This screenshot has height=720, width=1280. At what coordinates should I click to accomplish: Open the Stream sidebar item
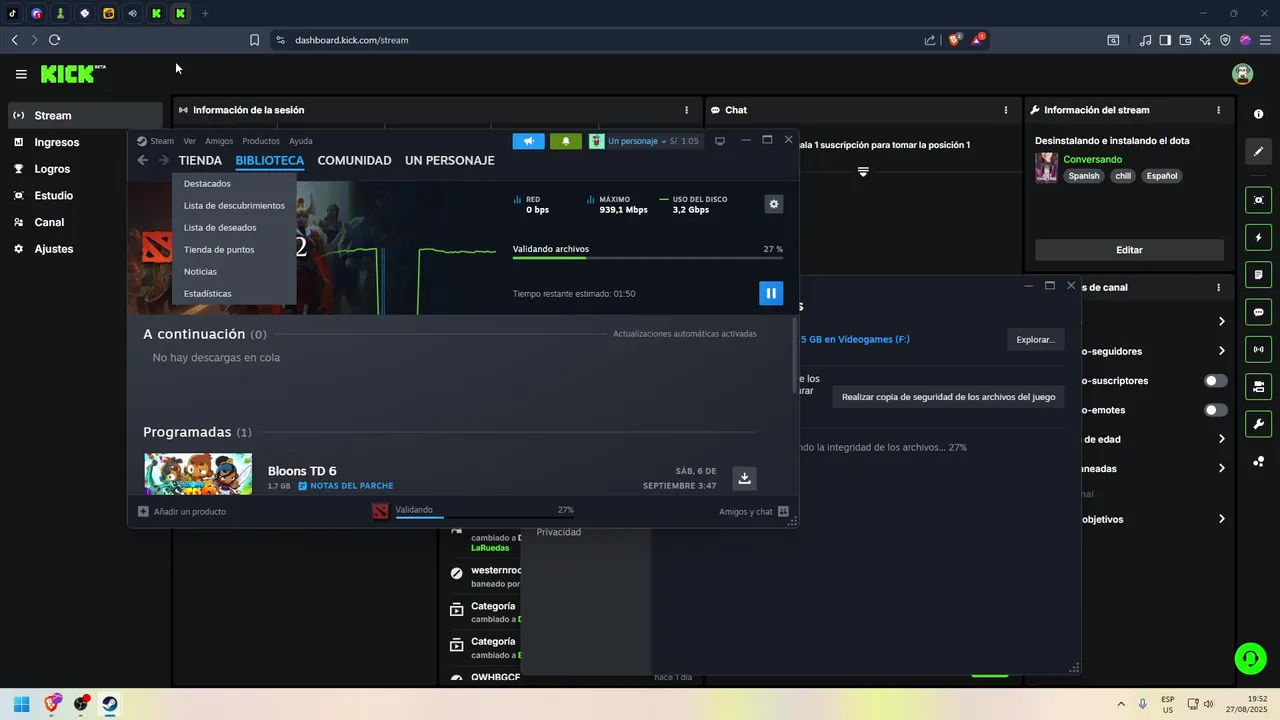85,115
